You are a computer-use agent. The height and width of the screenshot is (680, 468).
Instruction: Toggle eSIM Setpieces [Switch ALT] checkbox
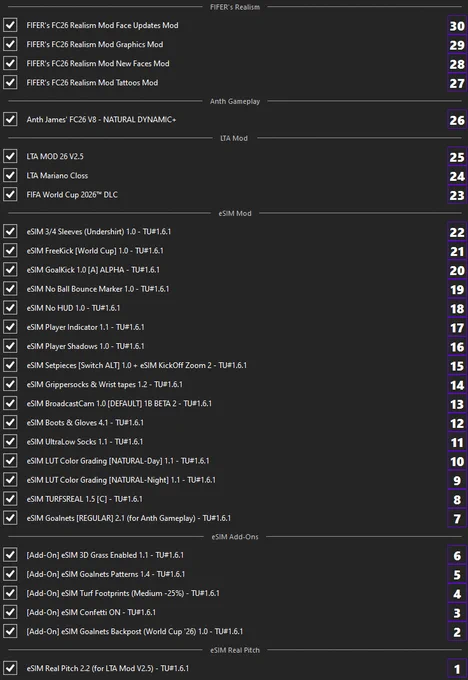(x=10, y=365)
